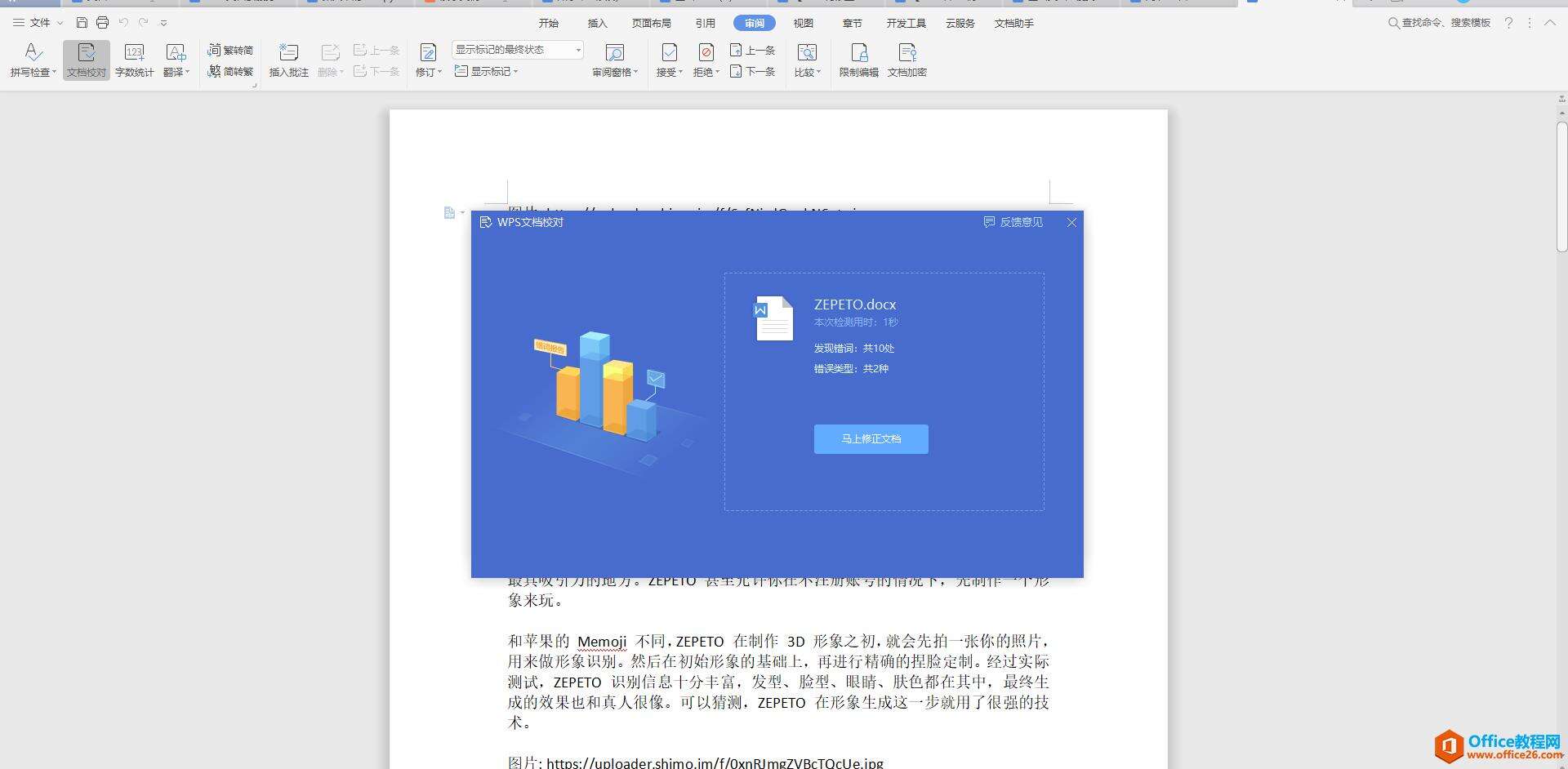Image resolution: width=1568 pixels, height=769 pixels.
Task: Switch to the 开发工具 tab
Action: [906, 24]
